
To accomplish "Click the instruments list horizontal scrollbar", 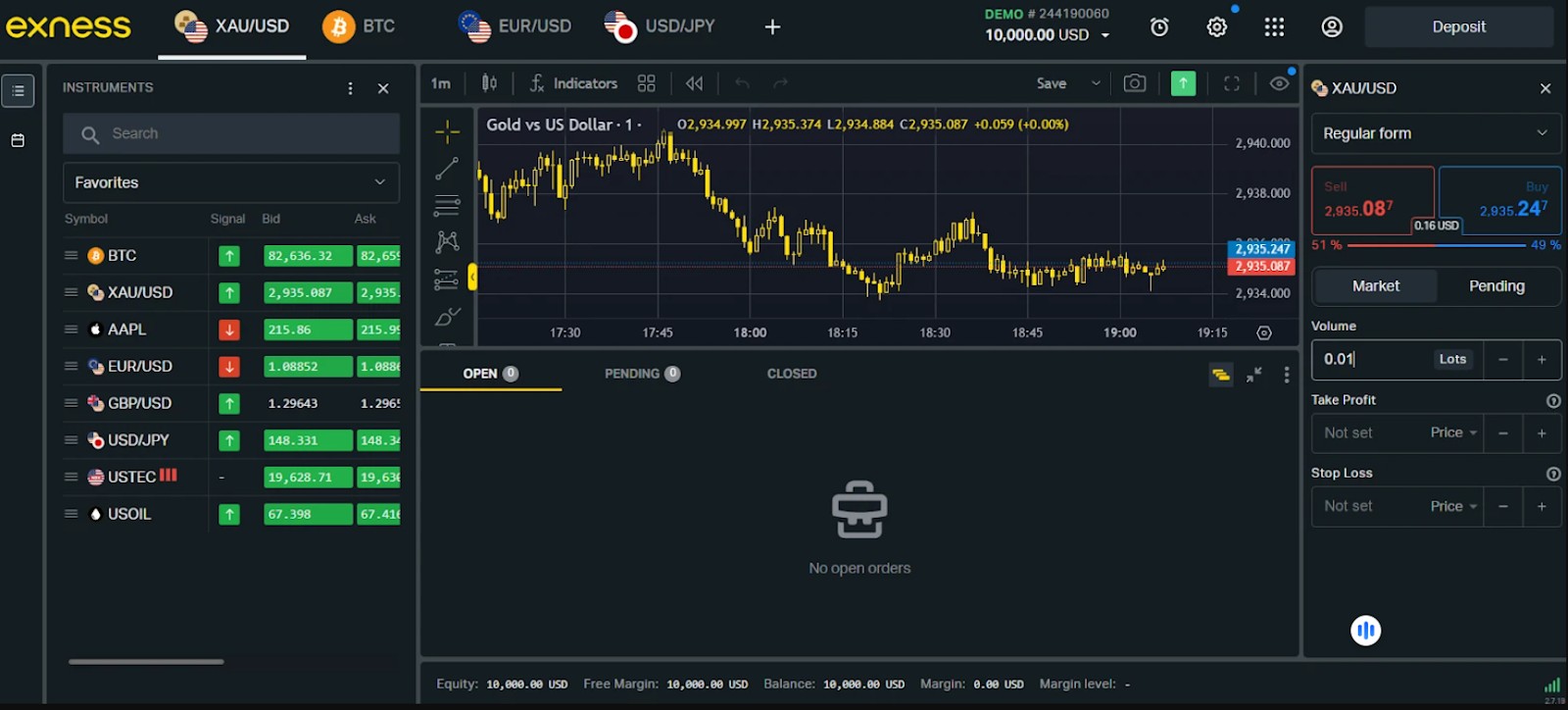I will [146, 661].
